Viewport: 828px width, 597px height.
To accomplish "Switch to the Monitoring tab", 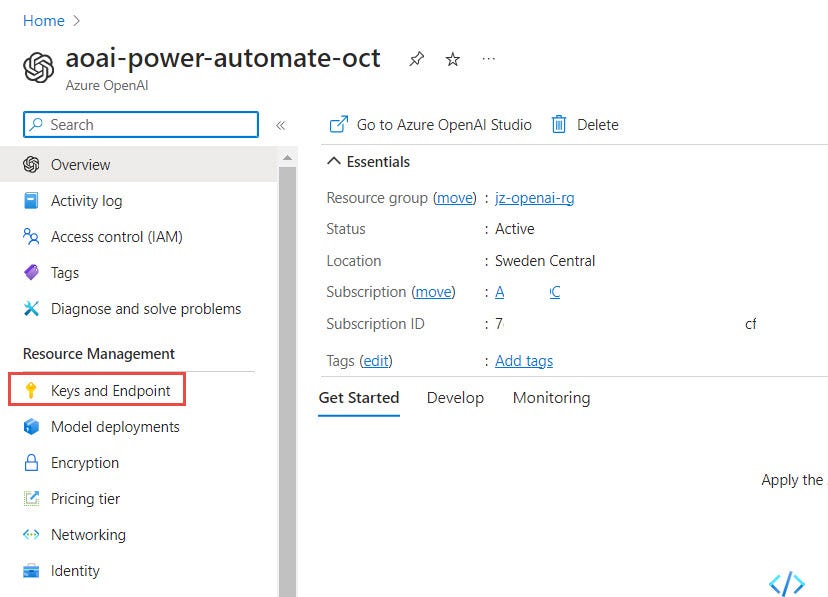I will [551, 397].
